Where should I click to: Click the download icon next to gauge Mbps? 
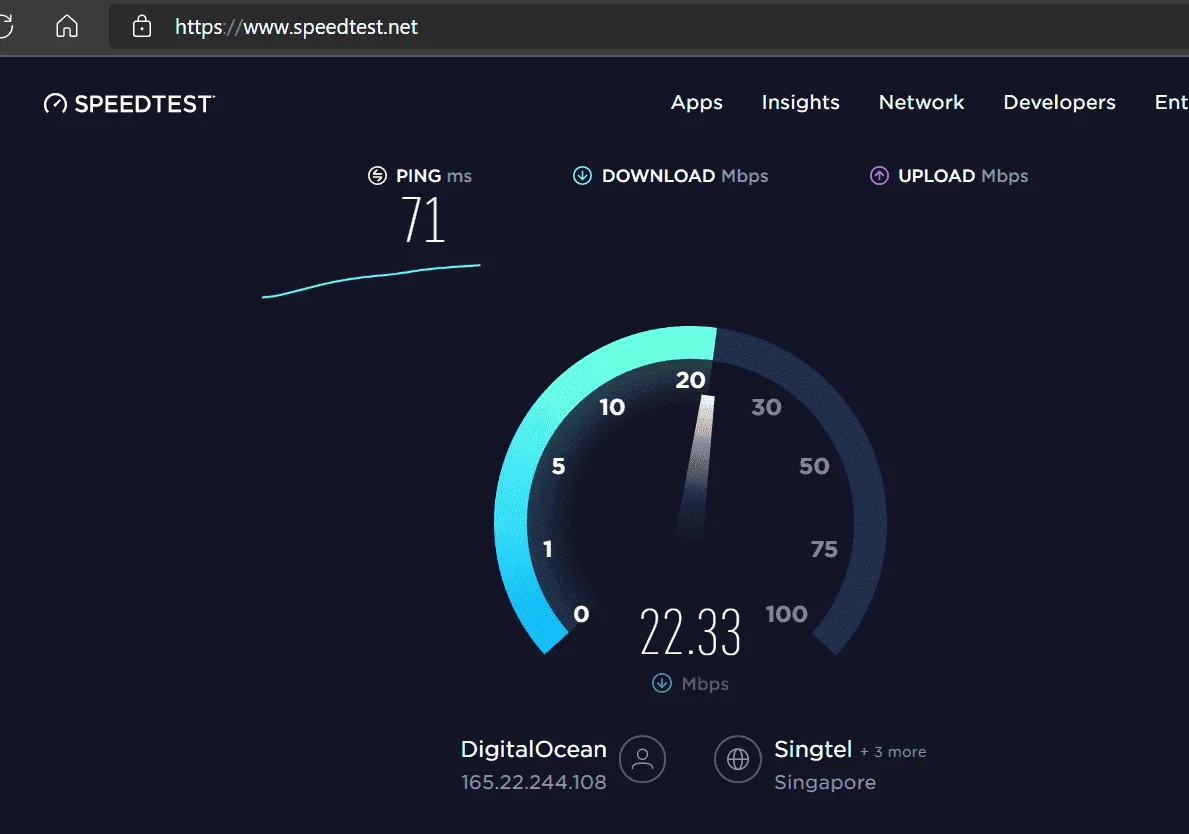point(661,683)
